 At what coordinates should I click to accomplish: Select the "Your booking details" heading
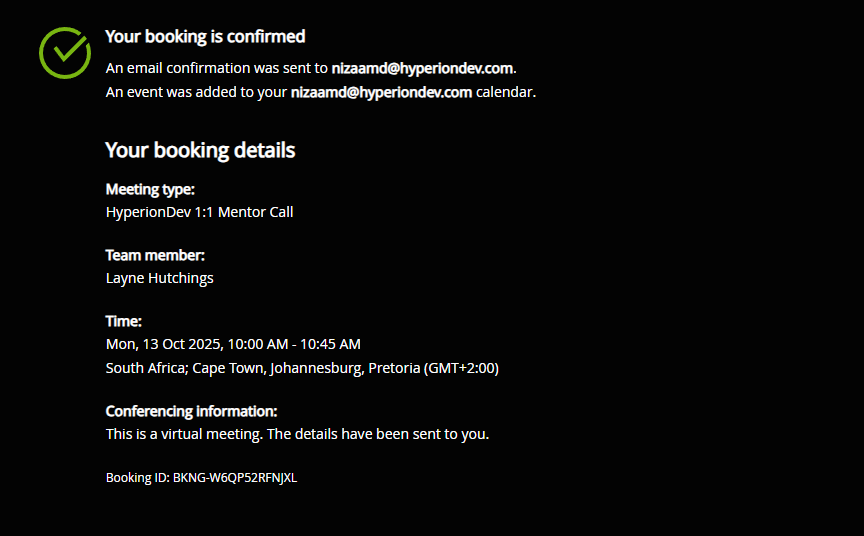(200, 151)
